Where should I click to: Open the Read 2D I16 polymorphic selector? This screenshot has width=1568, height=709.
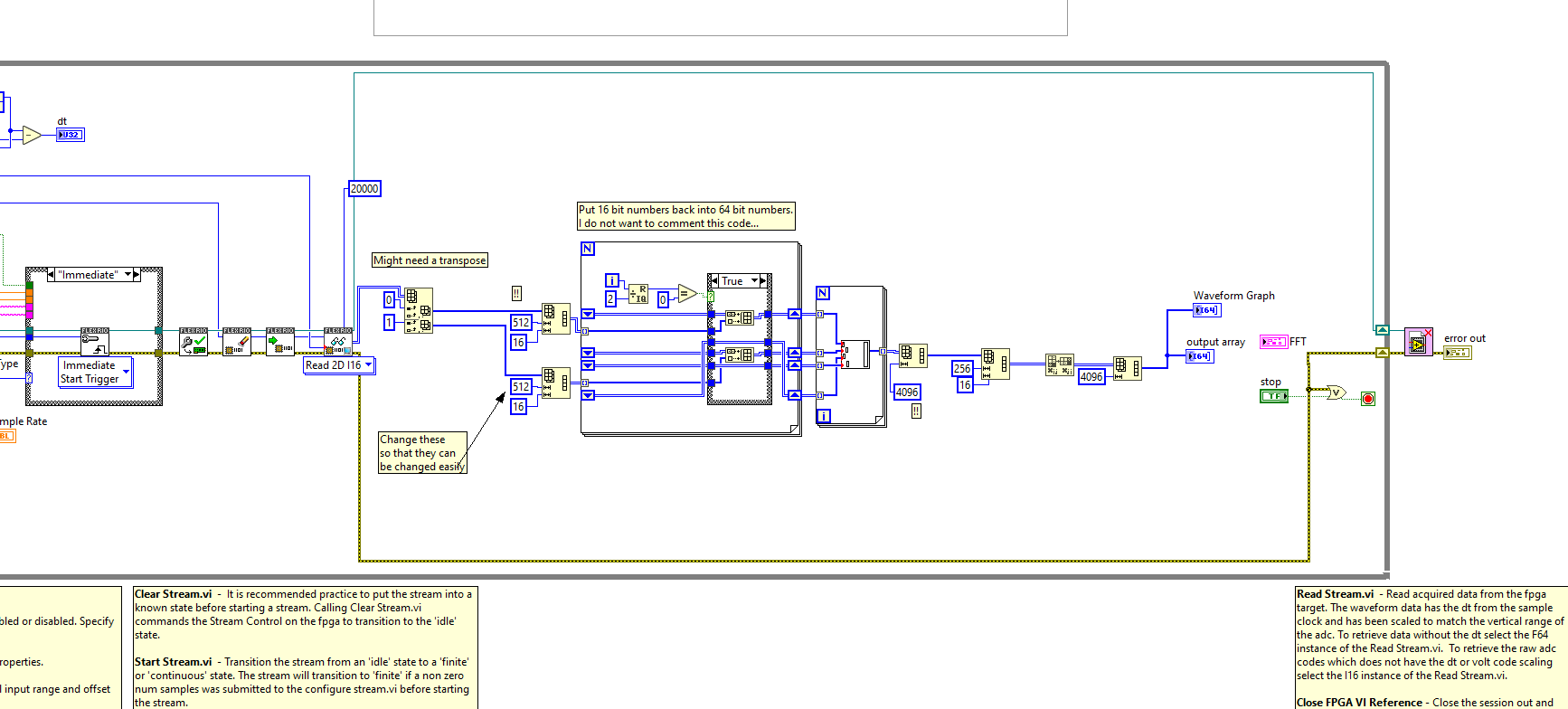pyautogui.click(x=368, y=365)
